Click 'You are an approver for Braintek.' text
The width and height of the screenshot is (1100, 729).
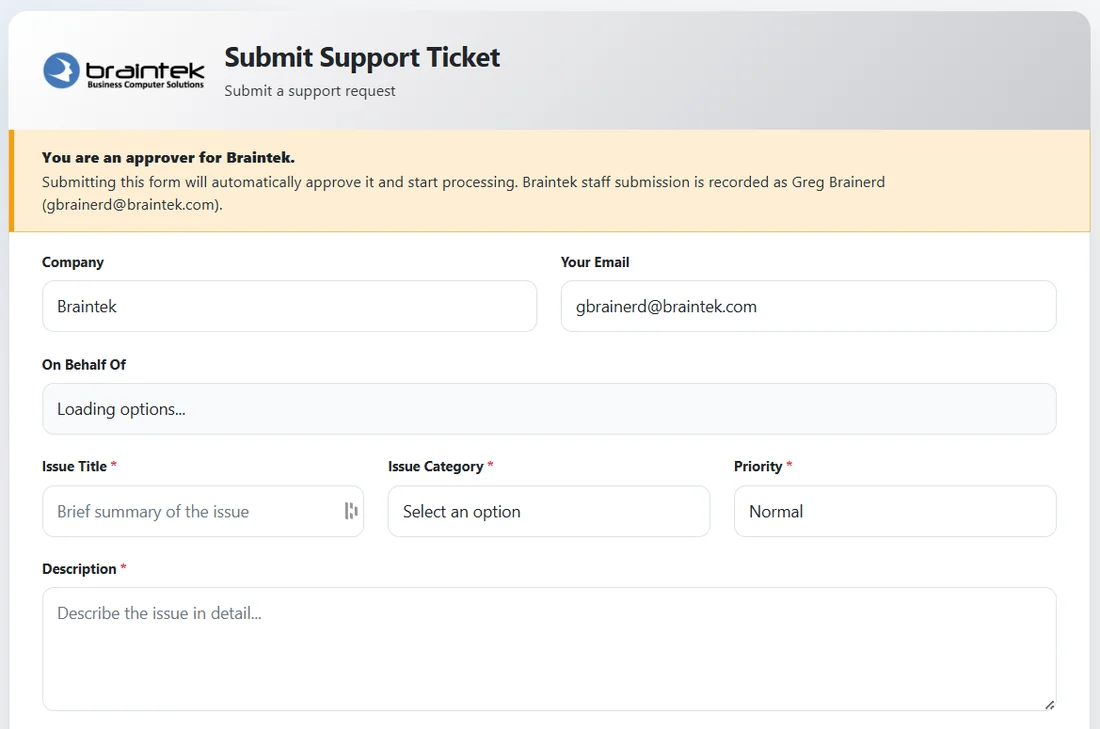(x=168, y=157)
